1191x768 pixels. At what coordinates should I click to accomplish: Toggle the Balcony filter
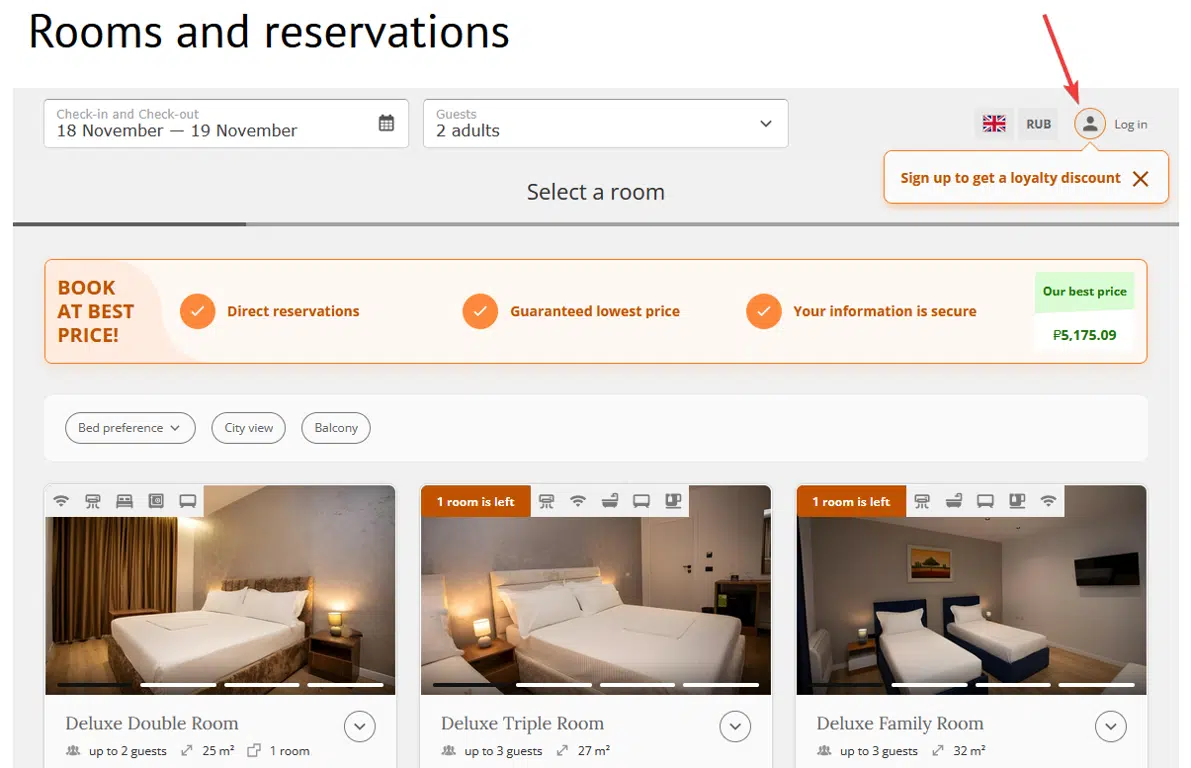click(x=336, y=428)
